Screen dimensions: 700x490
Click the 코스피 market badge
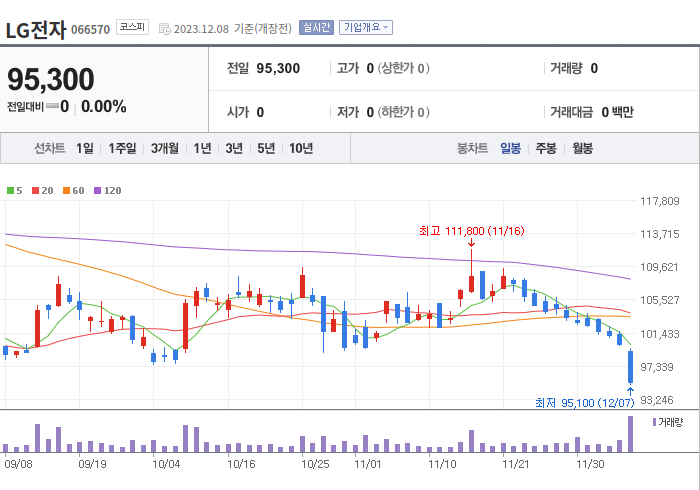[x=132, y=27]
